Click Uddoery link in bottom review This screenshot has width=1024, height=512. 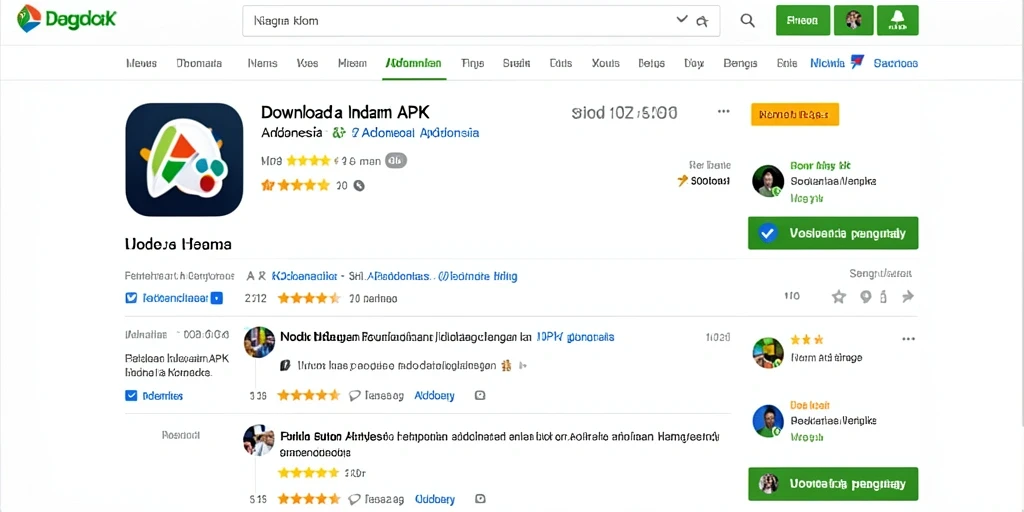pos(434,499)
